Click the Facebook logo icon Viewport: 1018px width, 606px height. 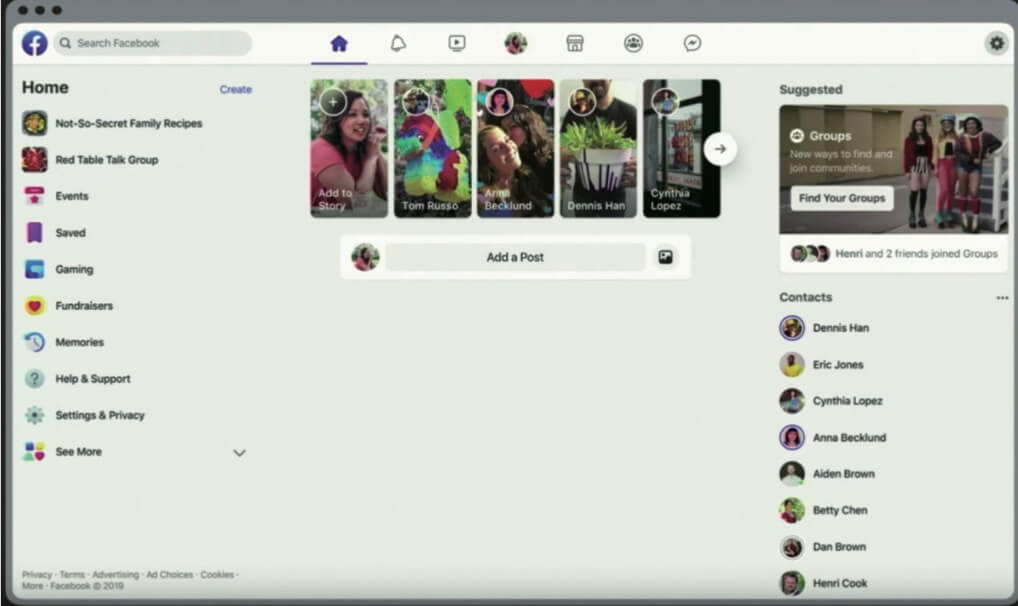pyautogui.click(x=34, y=43)
